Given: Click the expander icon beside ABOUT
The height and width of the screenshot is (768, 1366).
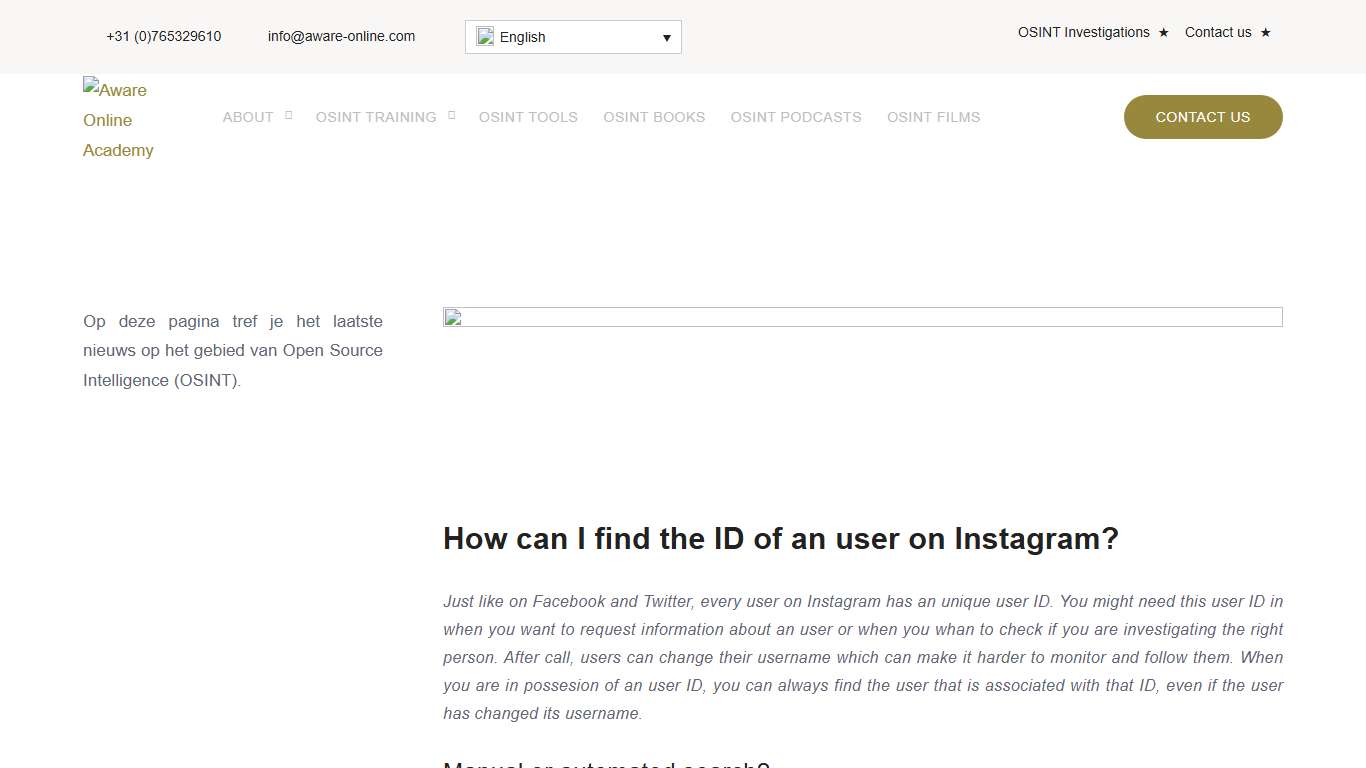Looking at the screenshot, I should click(288, 113).
